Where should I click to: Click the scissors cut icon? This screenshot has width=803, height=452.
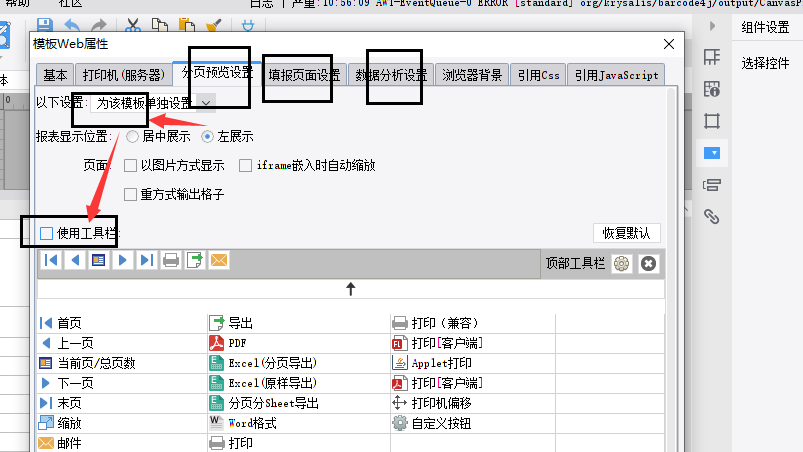(x=133, y=25)
